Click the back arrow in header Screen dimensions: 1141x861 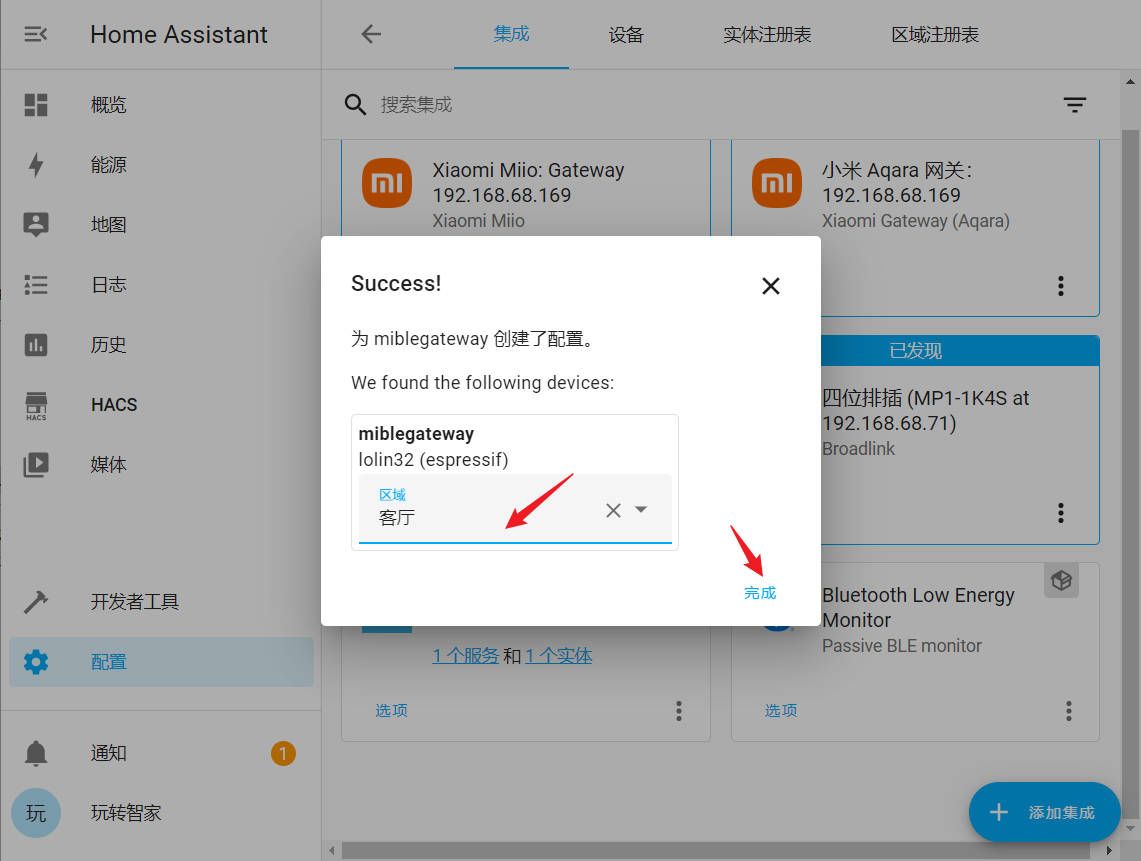click(x=371, y=34)
